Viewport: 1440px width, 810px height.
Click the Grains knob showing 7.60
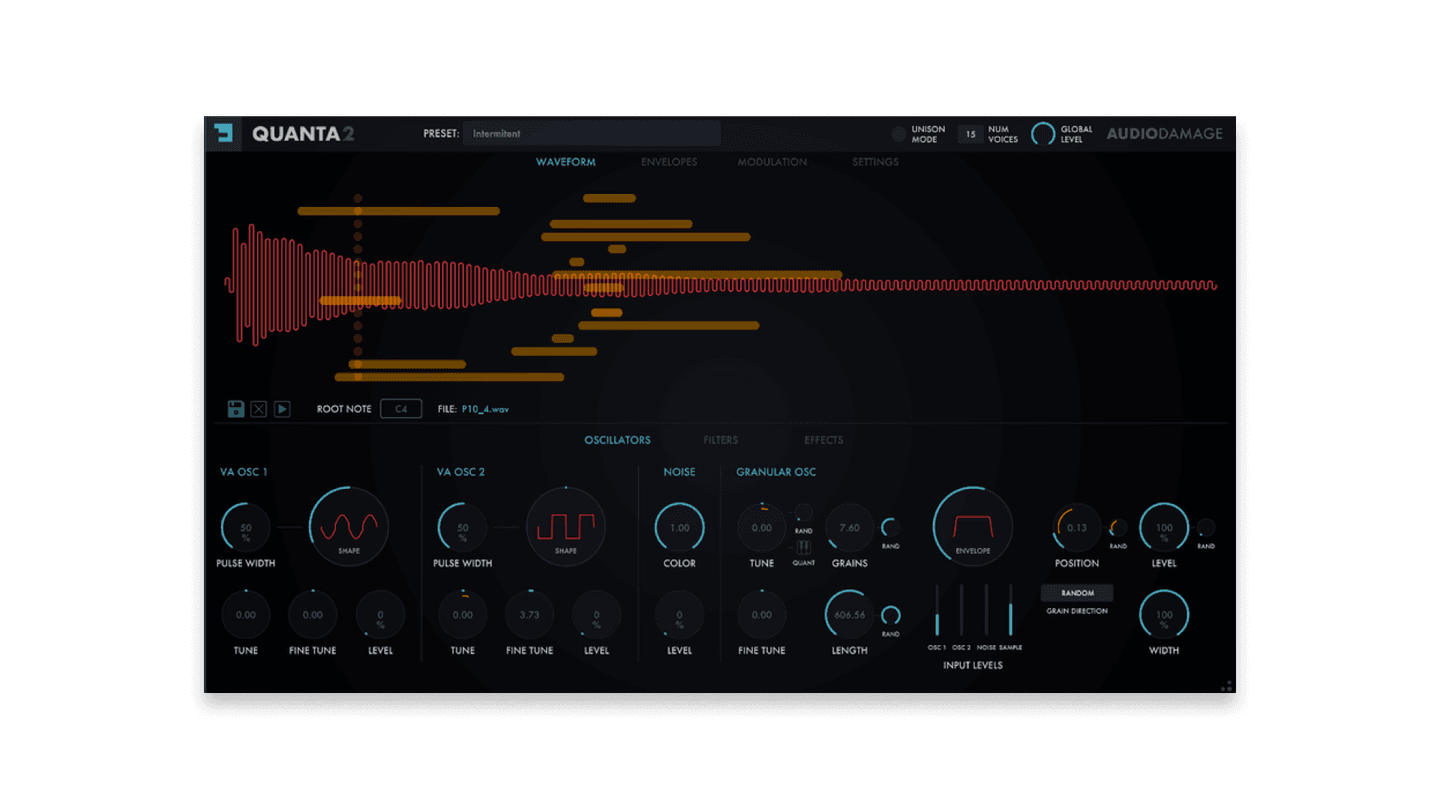[850, 527]
